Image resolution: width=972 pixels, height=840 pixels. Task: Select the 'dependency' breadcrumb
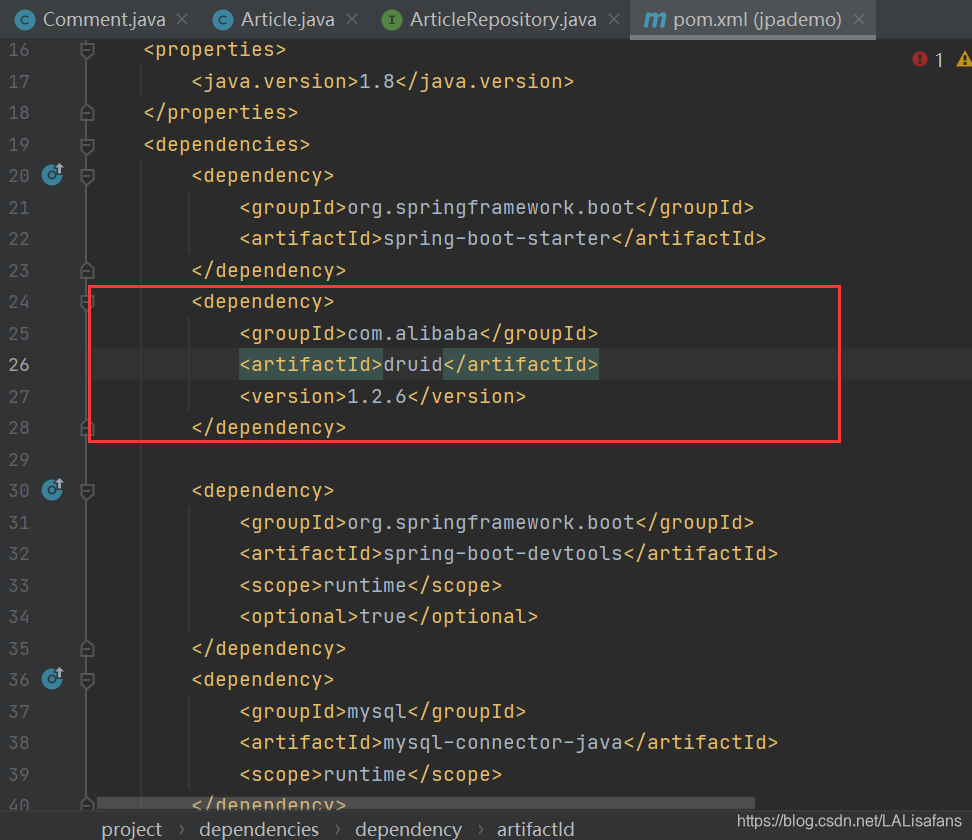[409, 829]
